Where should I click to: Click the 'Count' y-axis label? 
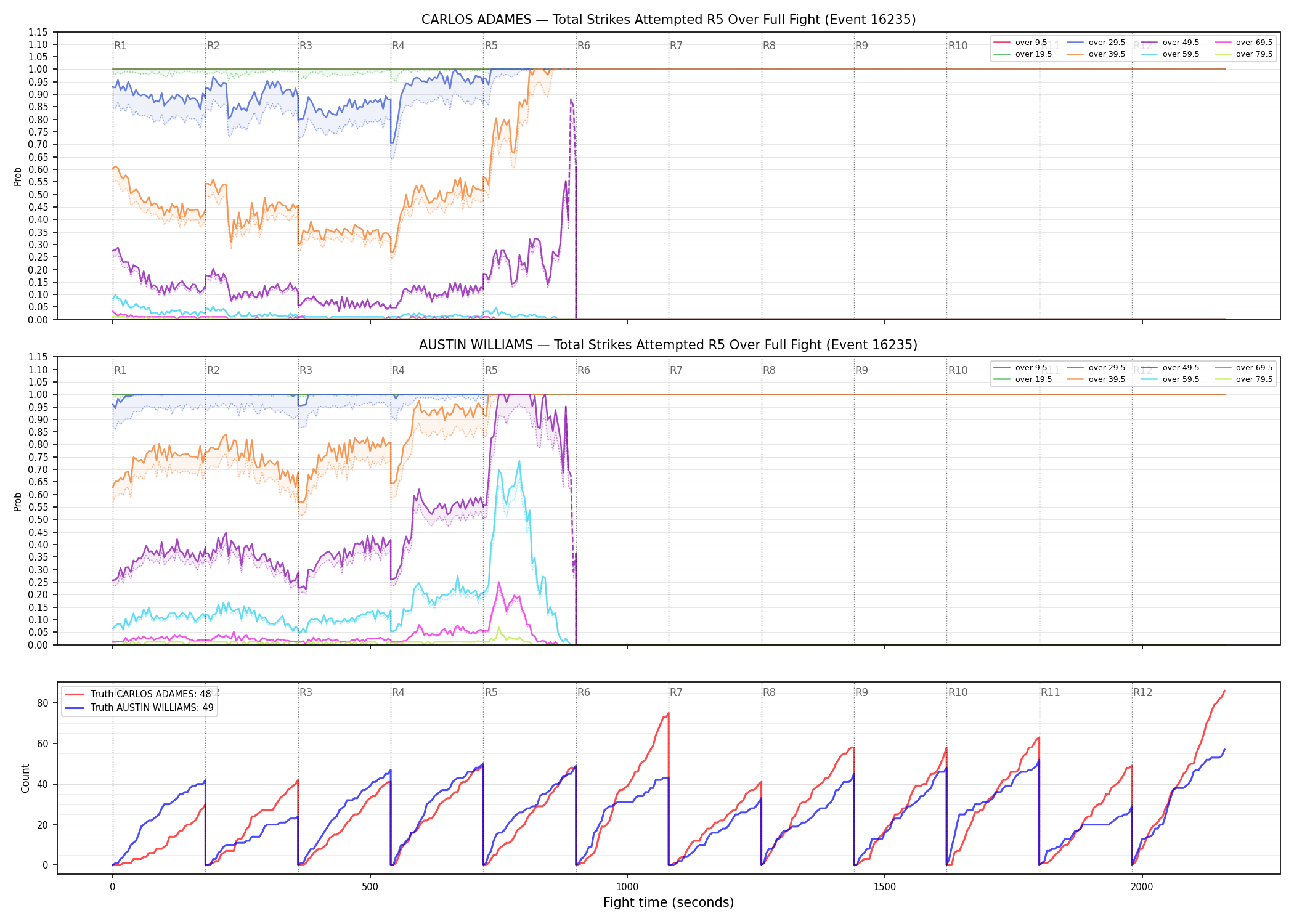click(25, 778)
